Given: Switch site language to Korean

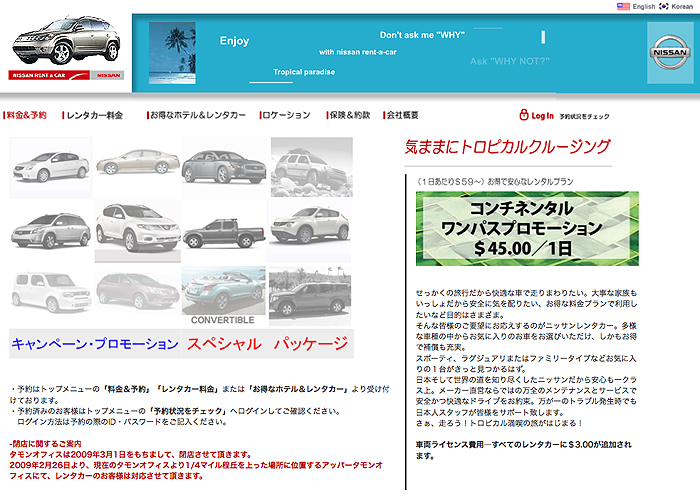Looking at the screenshot, I should point(682,6).
